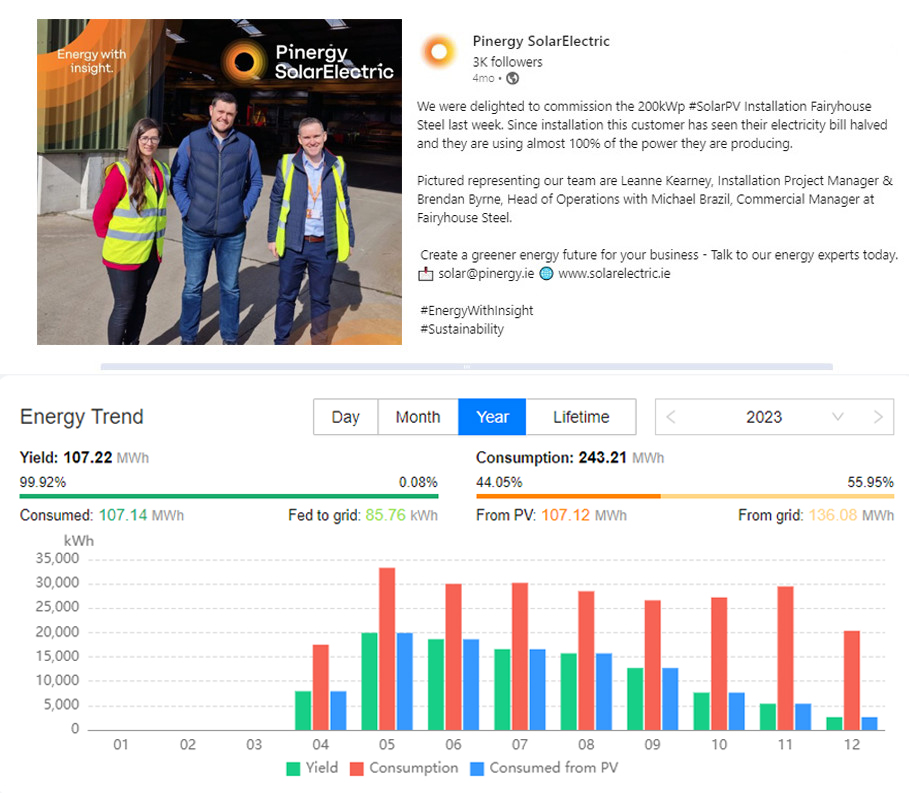Screen dimensions: 909x793
Task: Click the September red consumption bar
Action: point(653,665)
